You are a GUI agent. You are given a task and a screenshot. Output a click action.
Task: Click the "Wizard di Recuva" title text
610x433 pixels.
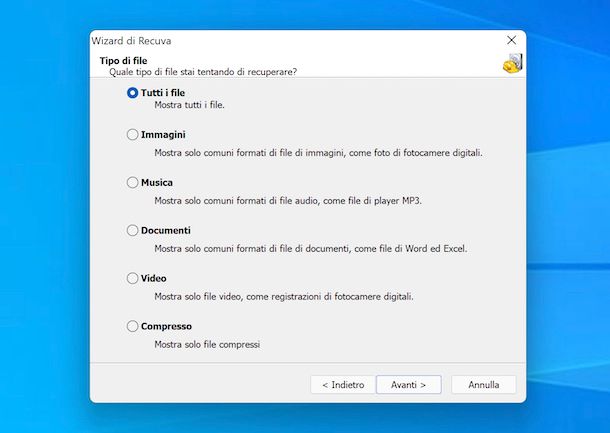click(131, 41)
